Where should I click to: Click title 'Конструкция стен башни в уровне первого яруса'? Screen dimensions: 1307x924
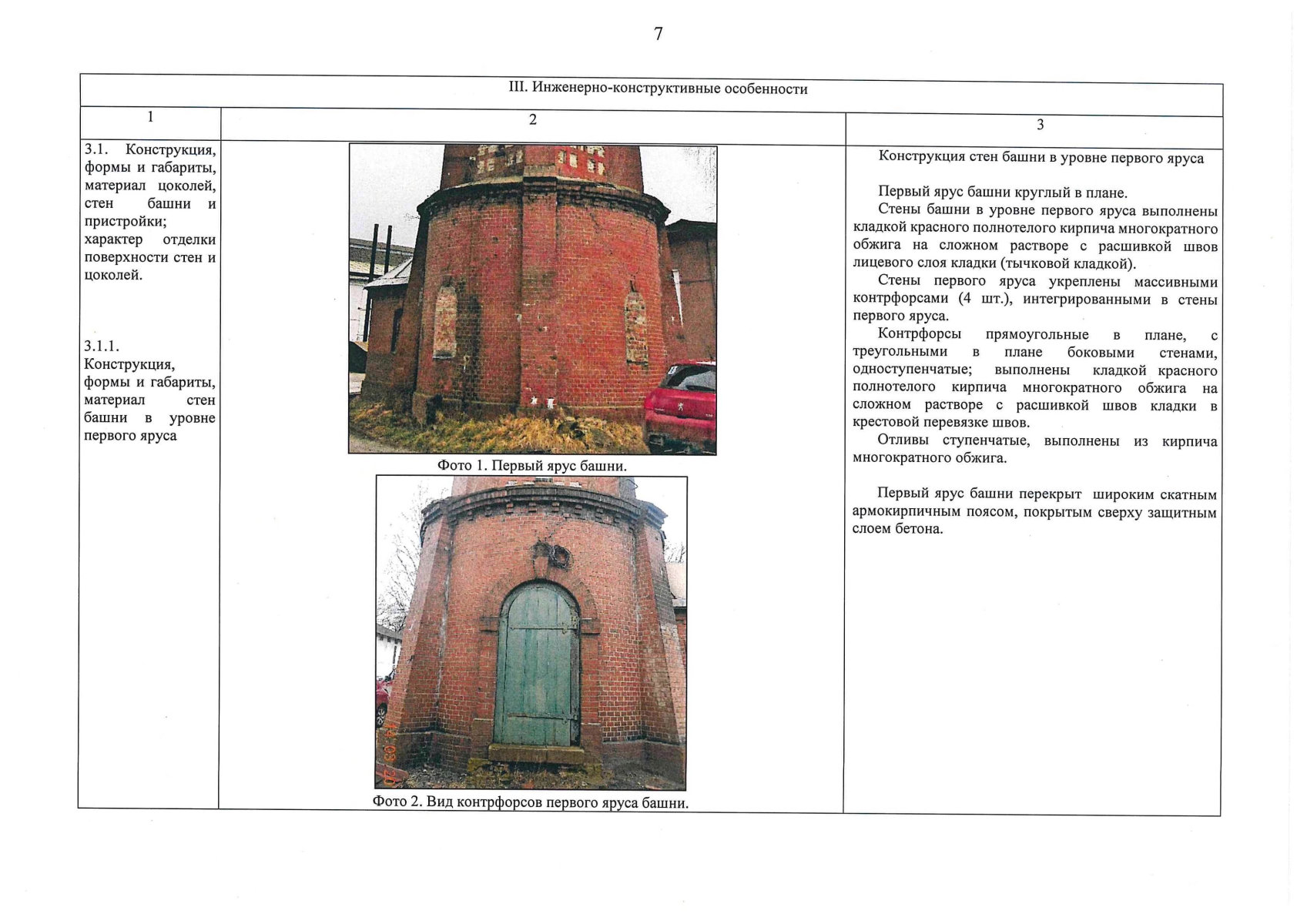tap(1041, 158)
